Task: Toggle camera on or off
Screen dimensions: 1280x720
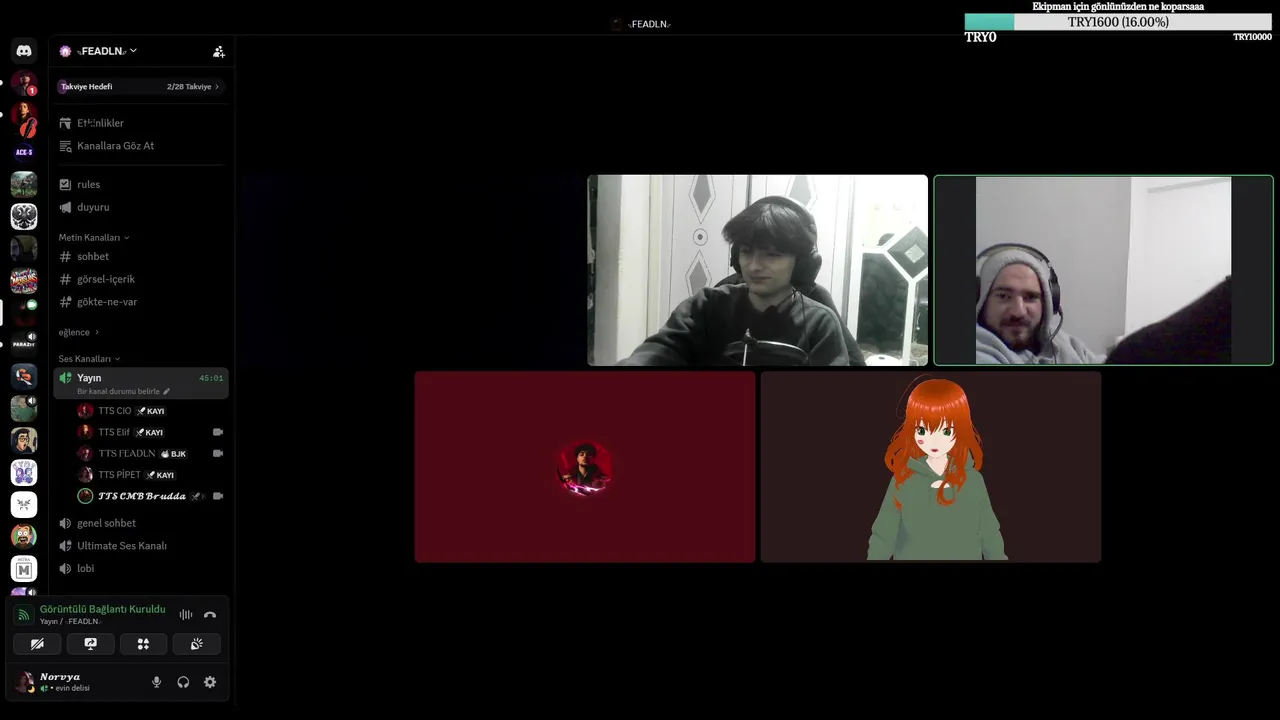Action: (x=37, y=644)
